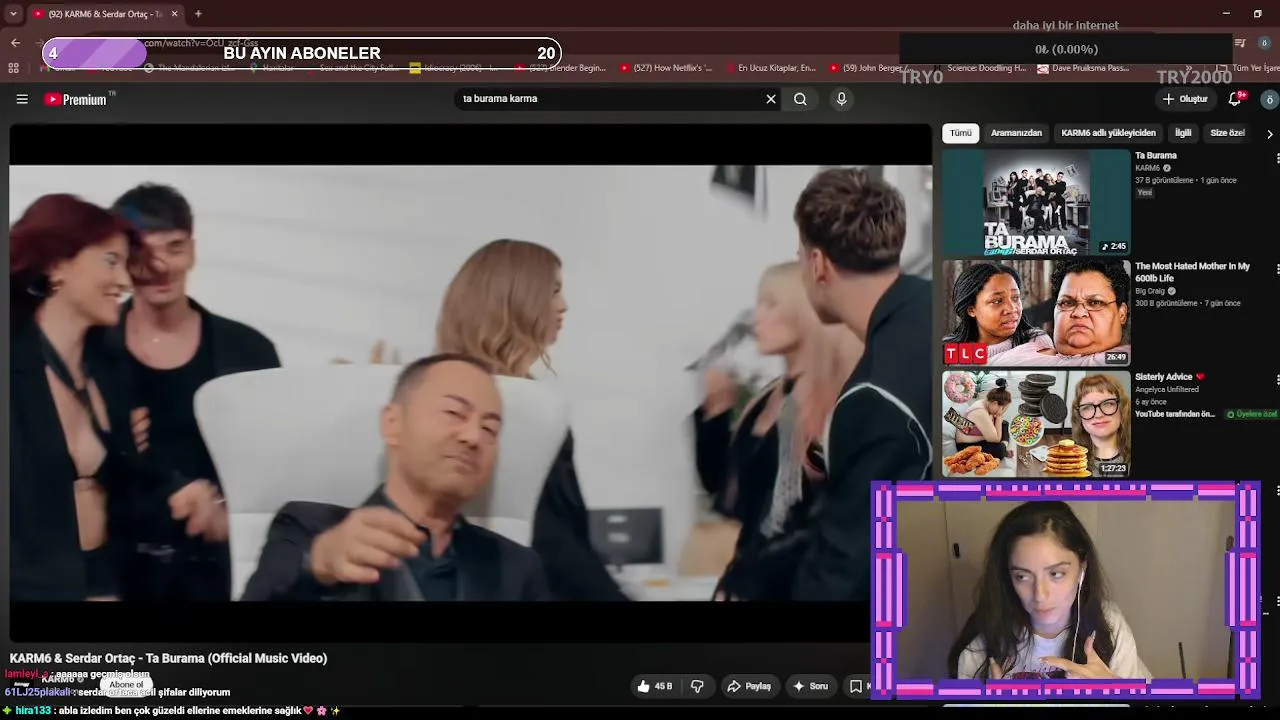The height and width of the screenshot is (720, 1280).
Task: Select the Size özel filter chip
Action: (x=1227, y=133)
